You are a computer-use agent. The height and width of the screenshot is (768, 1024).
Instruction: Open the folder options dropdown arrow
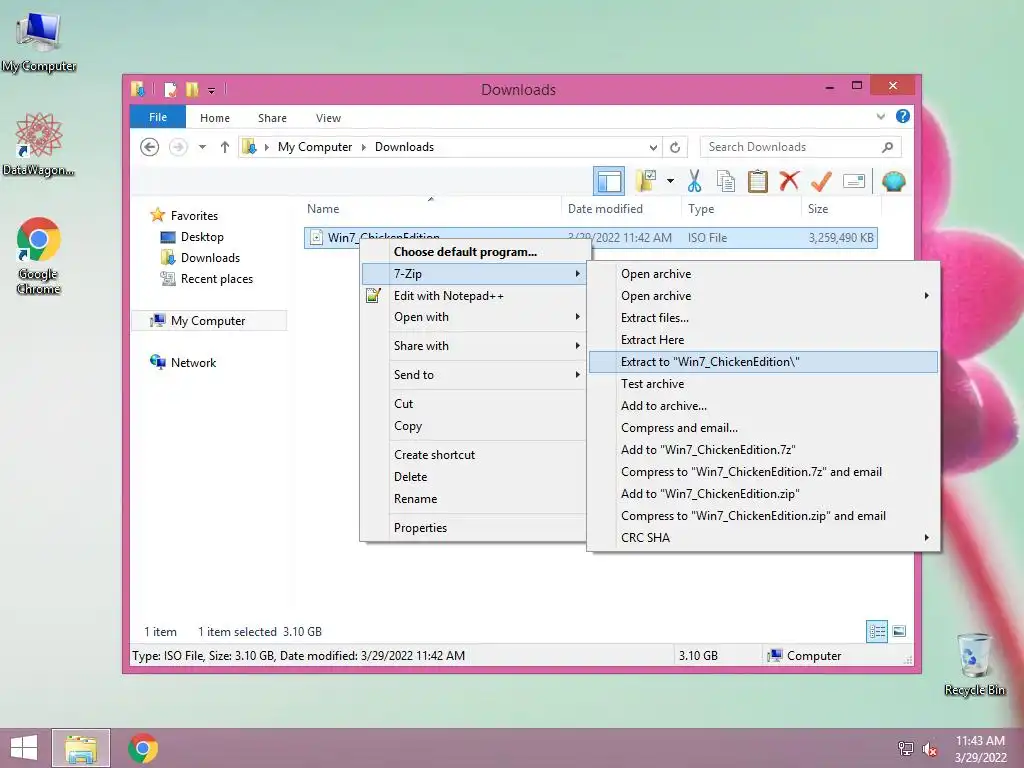(x=670, y=181)
